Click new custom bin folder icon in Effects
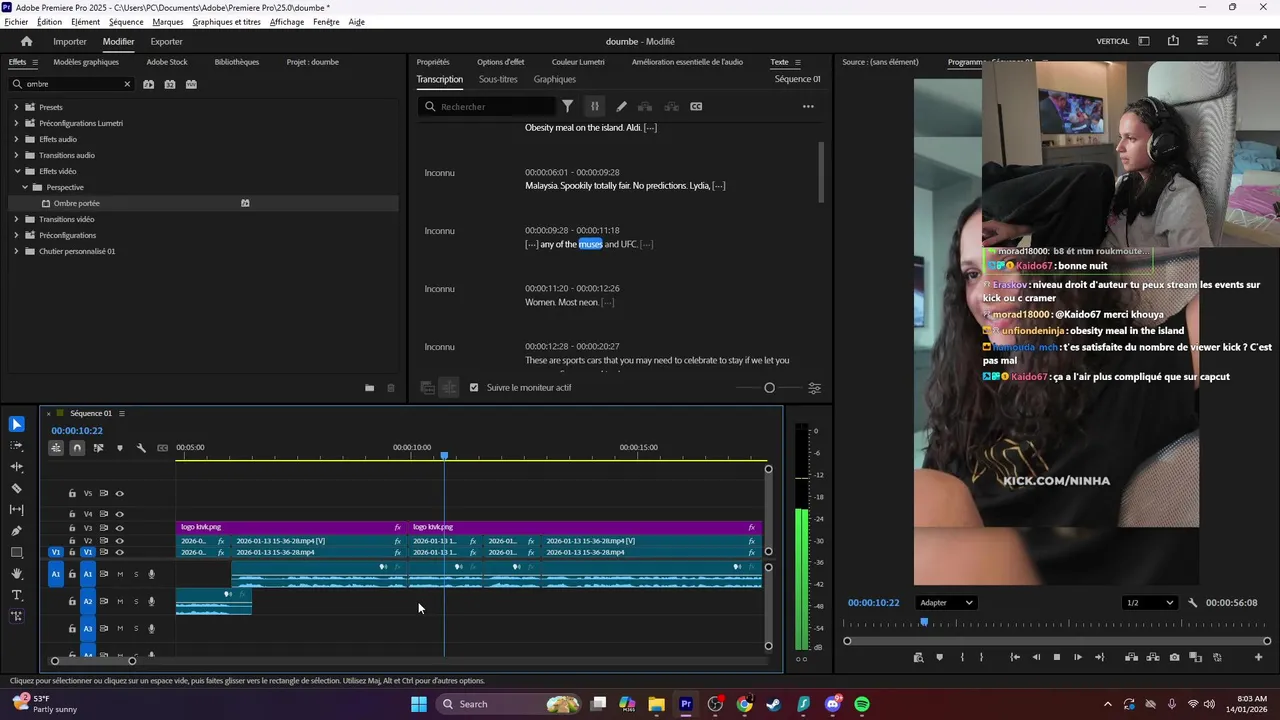 (369, 388)
